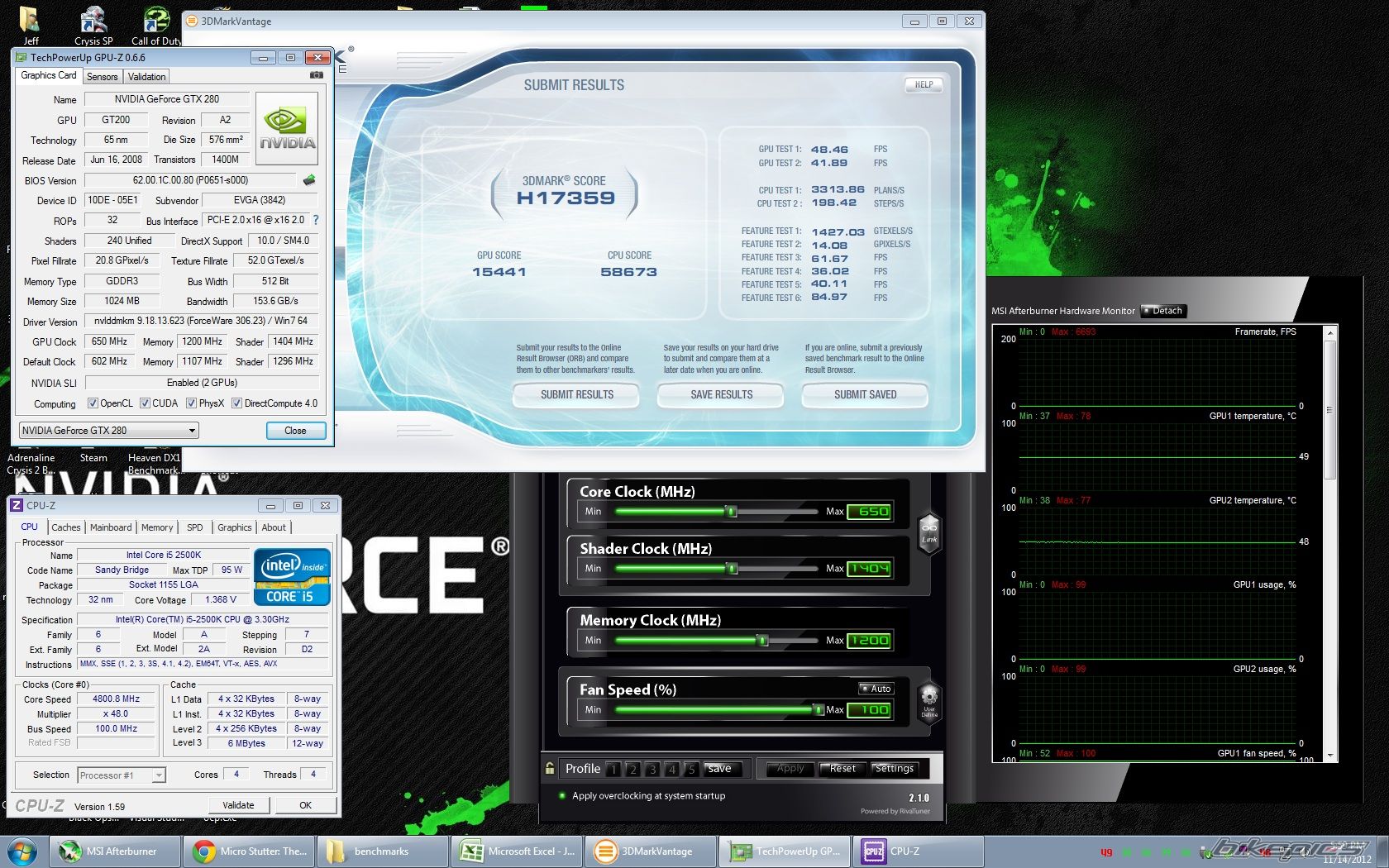Toggle the Auto fan speed button
The height and width of the screenshot is (868, 1389).
pyautogui.click(x=876, y=689)
